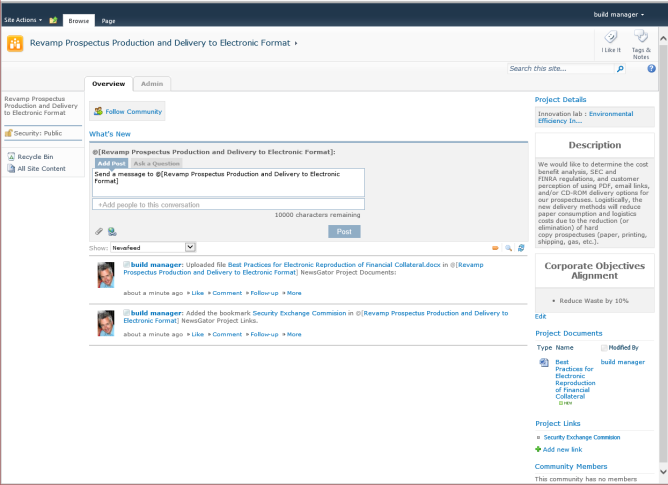The image size is (668, 485).
Task: Switch to Ask a Question tab
Action: pos(156,162)
